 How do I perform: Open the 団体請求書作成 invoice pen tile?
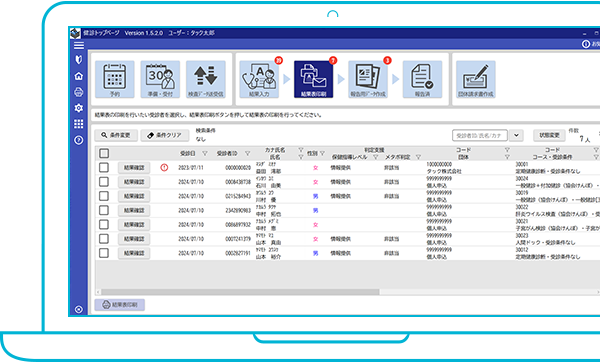click(476, 79)
